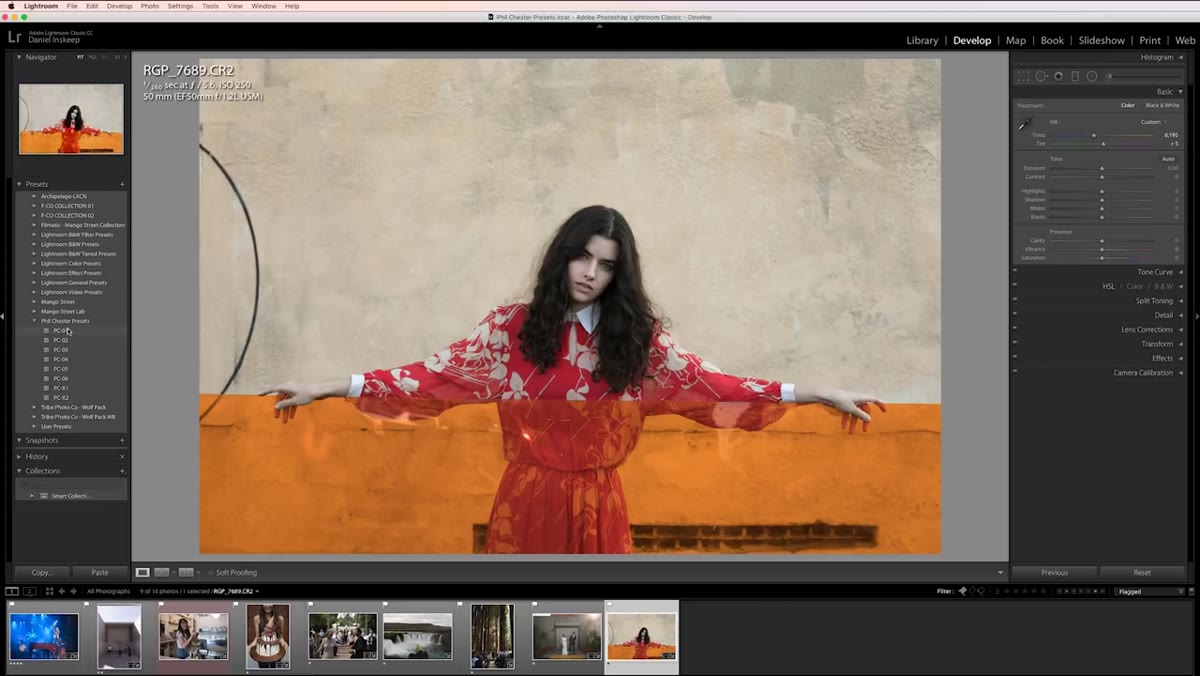Click the PC-02 preset icon
Screen dimensions: 1200x676
pos(46,340)
